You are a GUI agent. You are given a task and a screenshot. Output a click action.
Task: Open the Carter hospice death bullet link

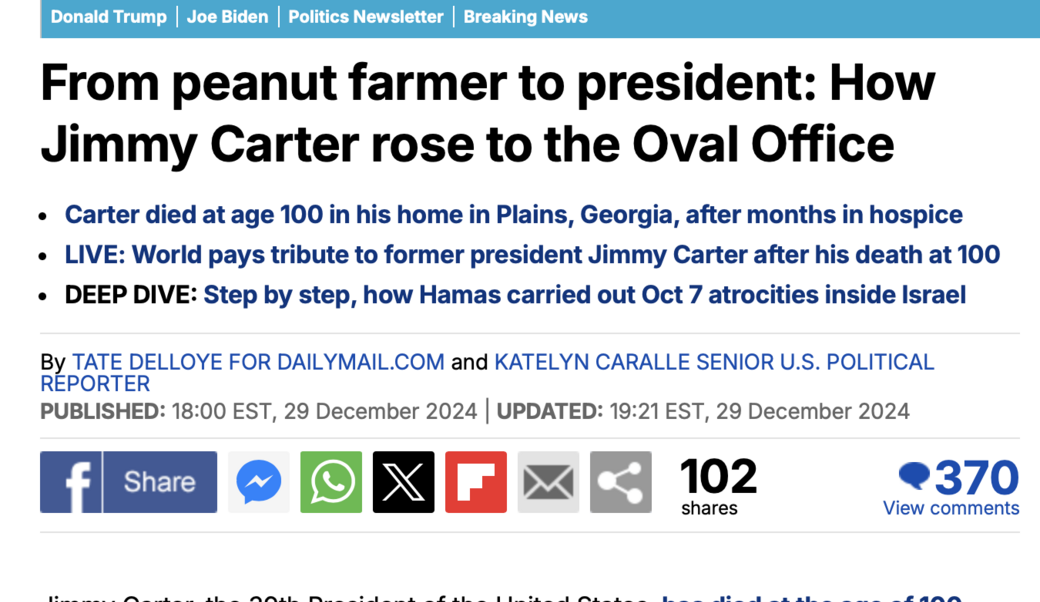(513, 214)
